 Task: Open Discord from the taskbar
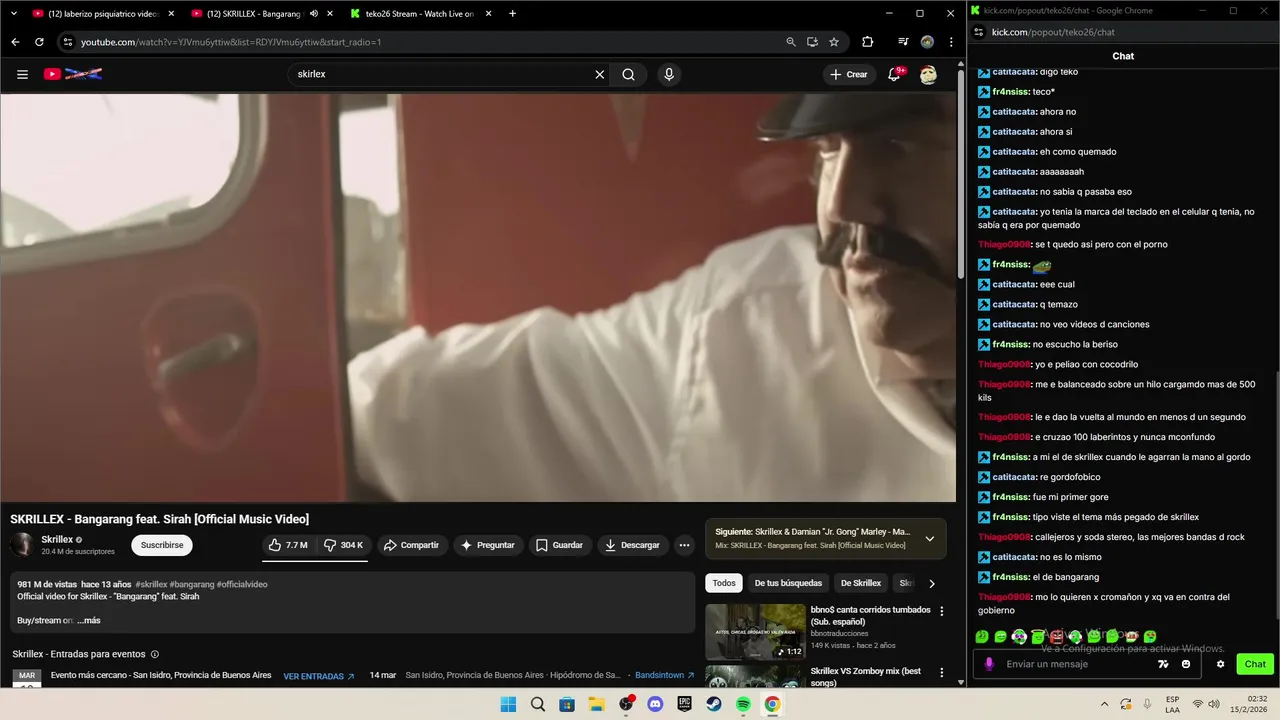[x=655, y=704]
